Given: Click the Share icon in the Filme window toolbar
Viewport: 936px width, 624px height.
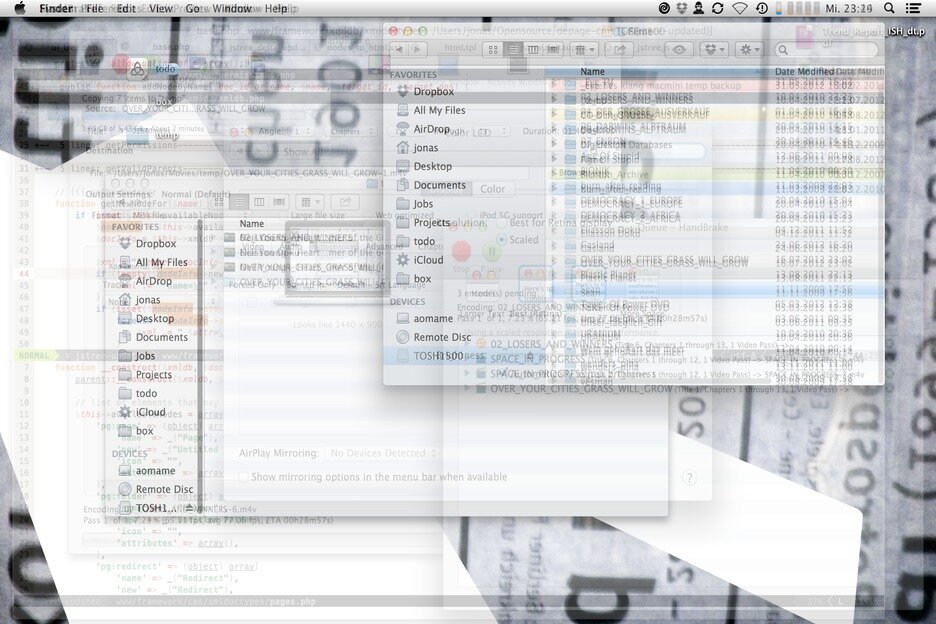Looking at the screenshot, I should click(x=620, y=50).
